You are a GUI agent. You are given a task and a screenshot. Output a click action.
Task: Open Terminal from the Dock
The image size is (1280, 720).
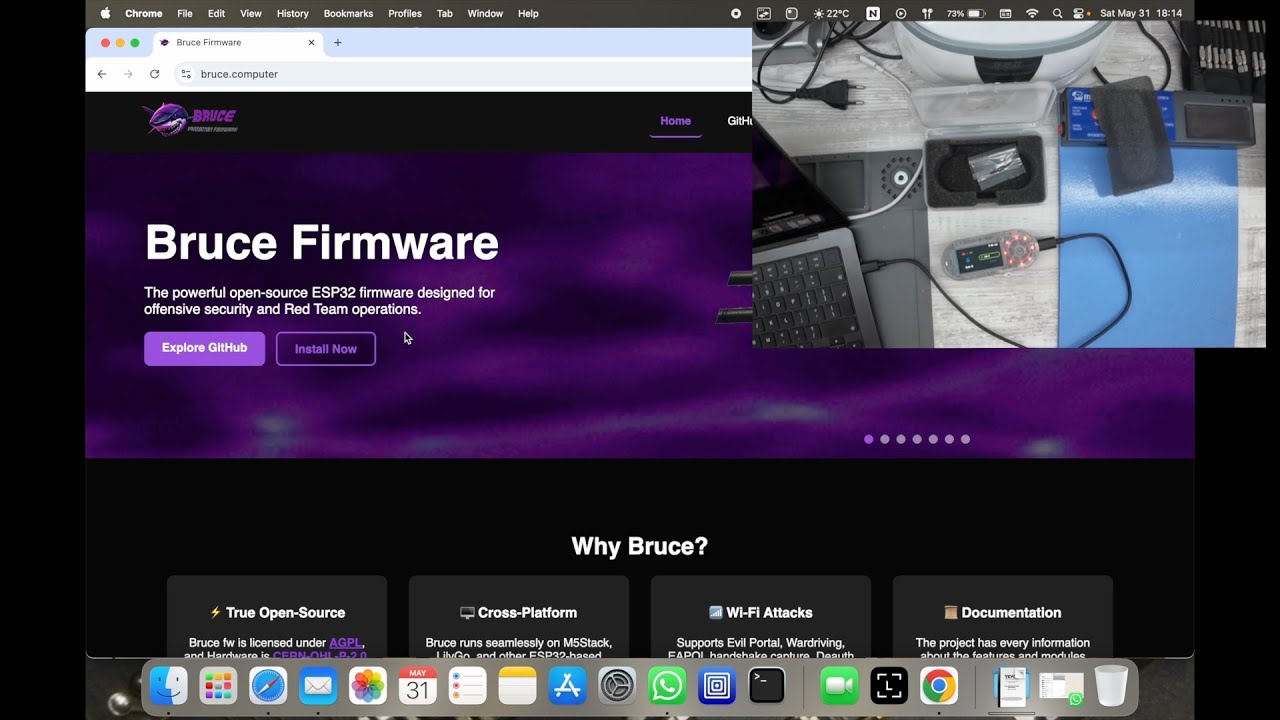tap(767, 686)
